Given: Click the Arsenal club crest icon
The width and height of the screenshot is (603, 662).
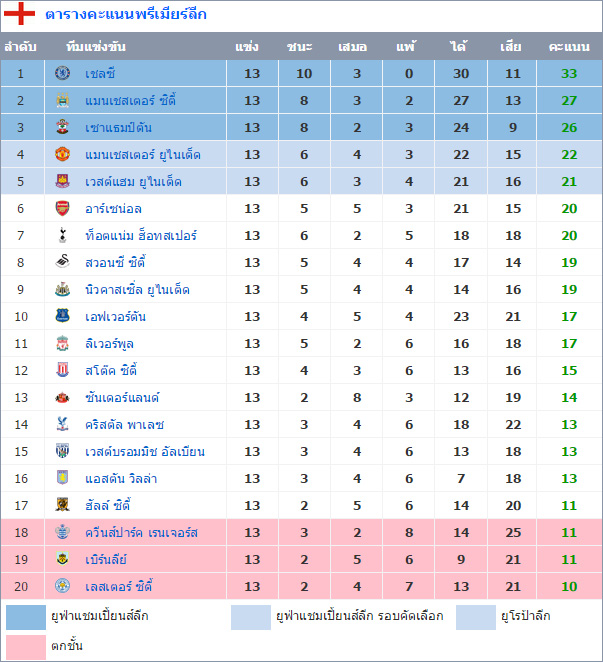Looking at the screenshot, I should click(x=63, y=208).
